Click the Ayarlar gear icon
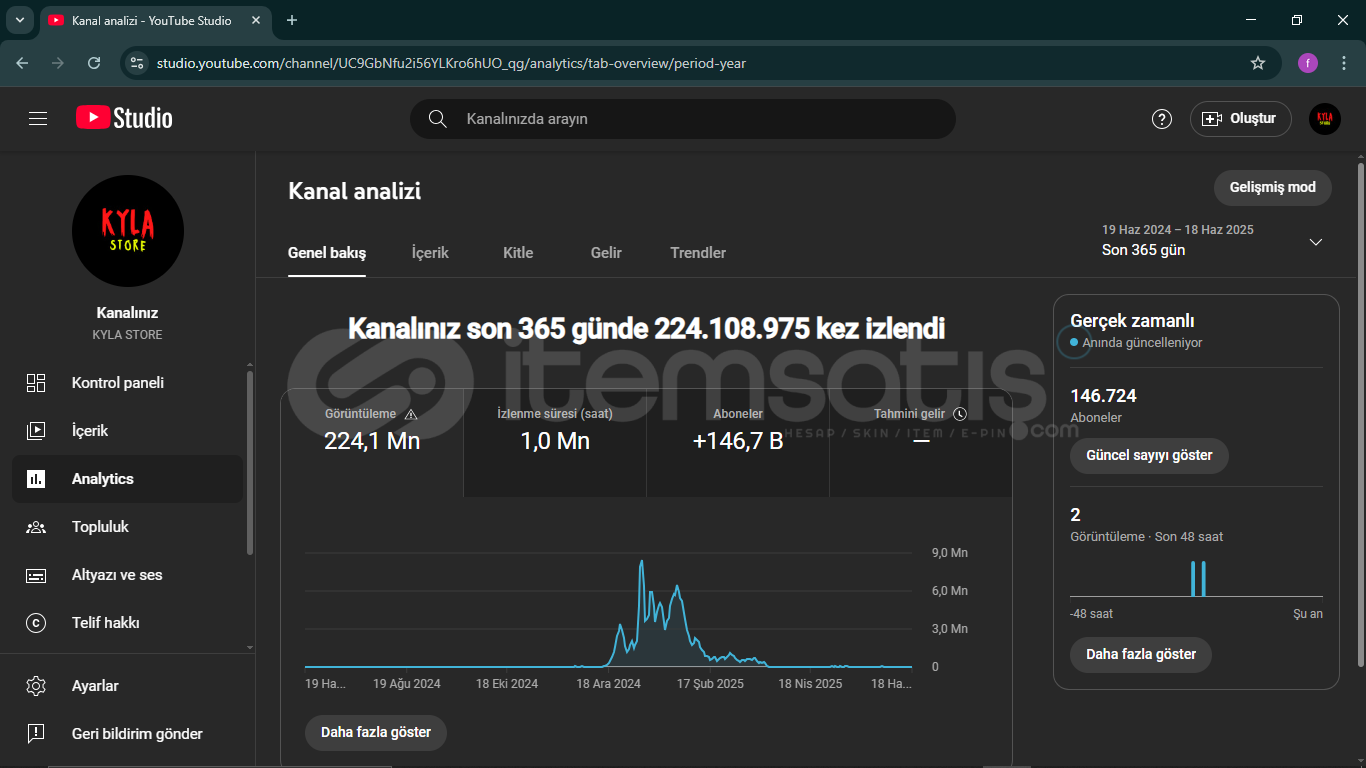The width and height of the screenshot is (1366, 768). click(x=36, y=686)
